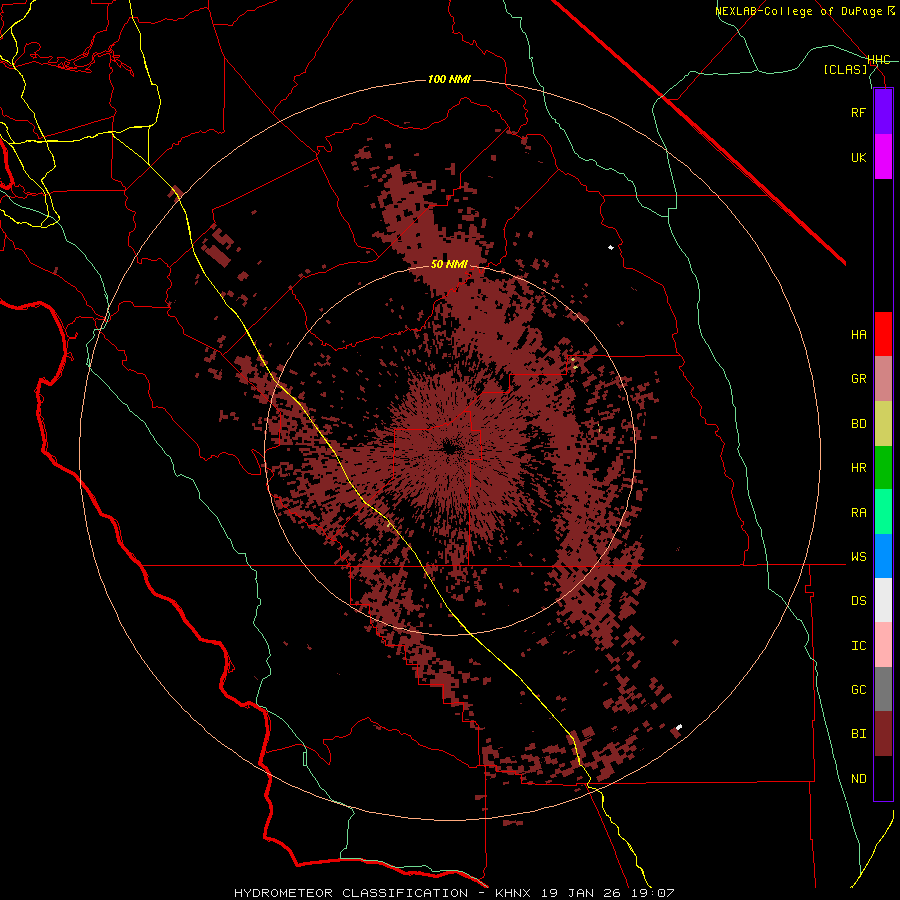900x900 pixels.
Task: Click the pink GR legend color swatch
Action: click(883, 379)
